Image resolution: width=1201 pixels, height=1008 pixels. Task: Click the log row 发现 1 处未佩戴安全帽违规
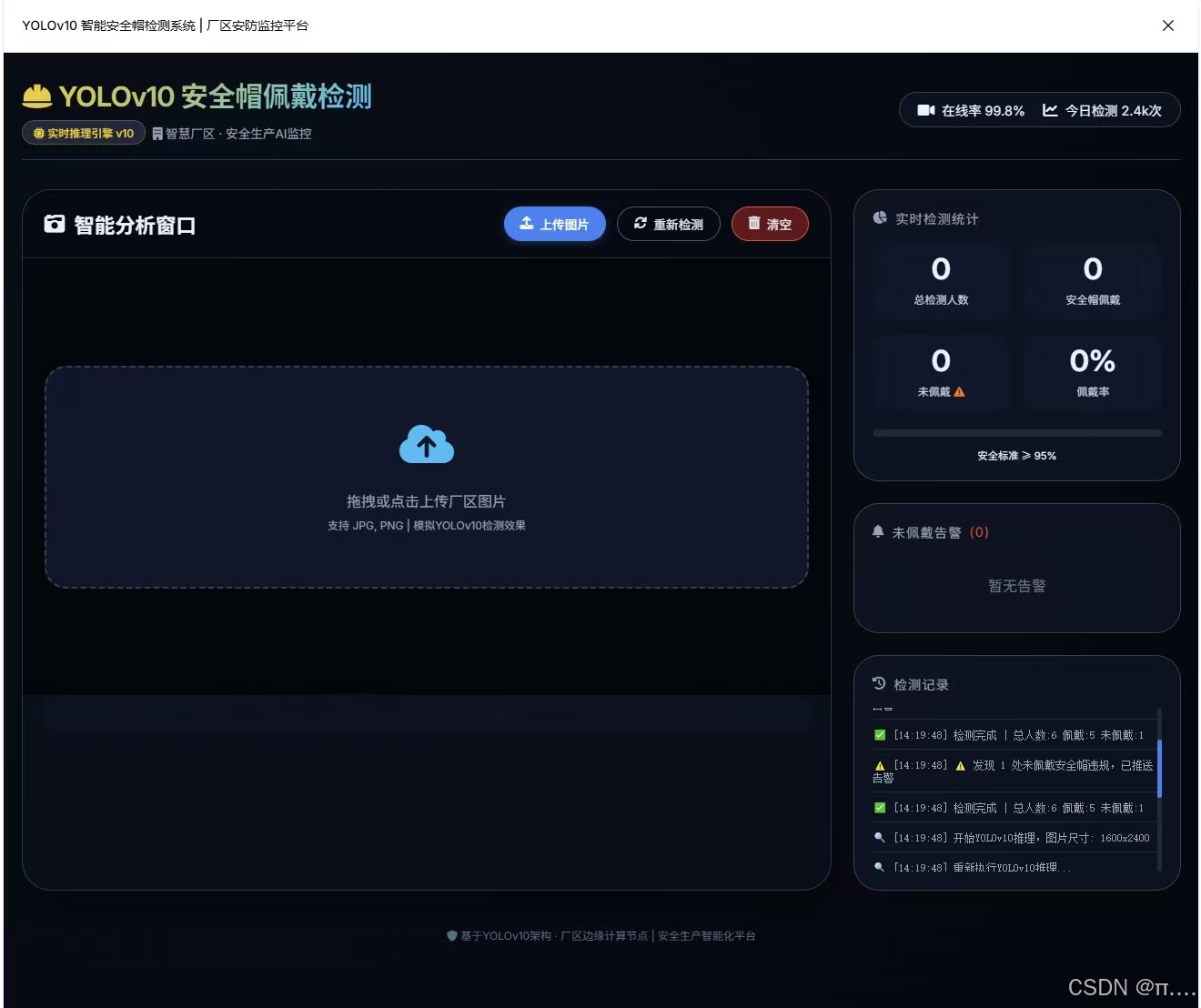1014,771
